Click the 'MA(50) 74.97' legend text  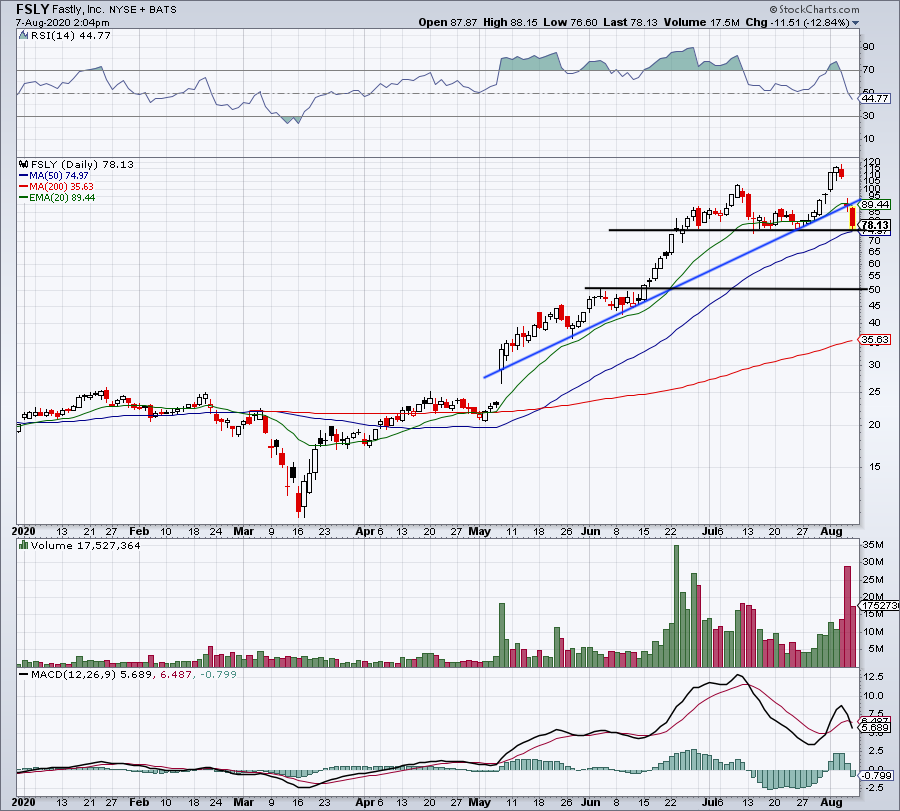(x=59, y=176)
